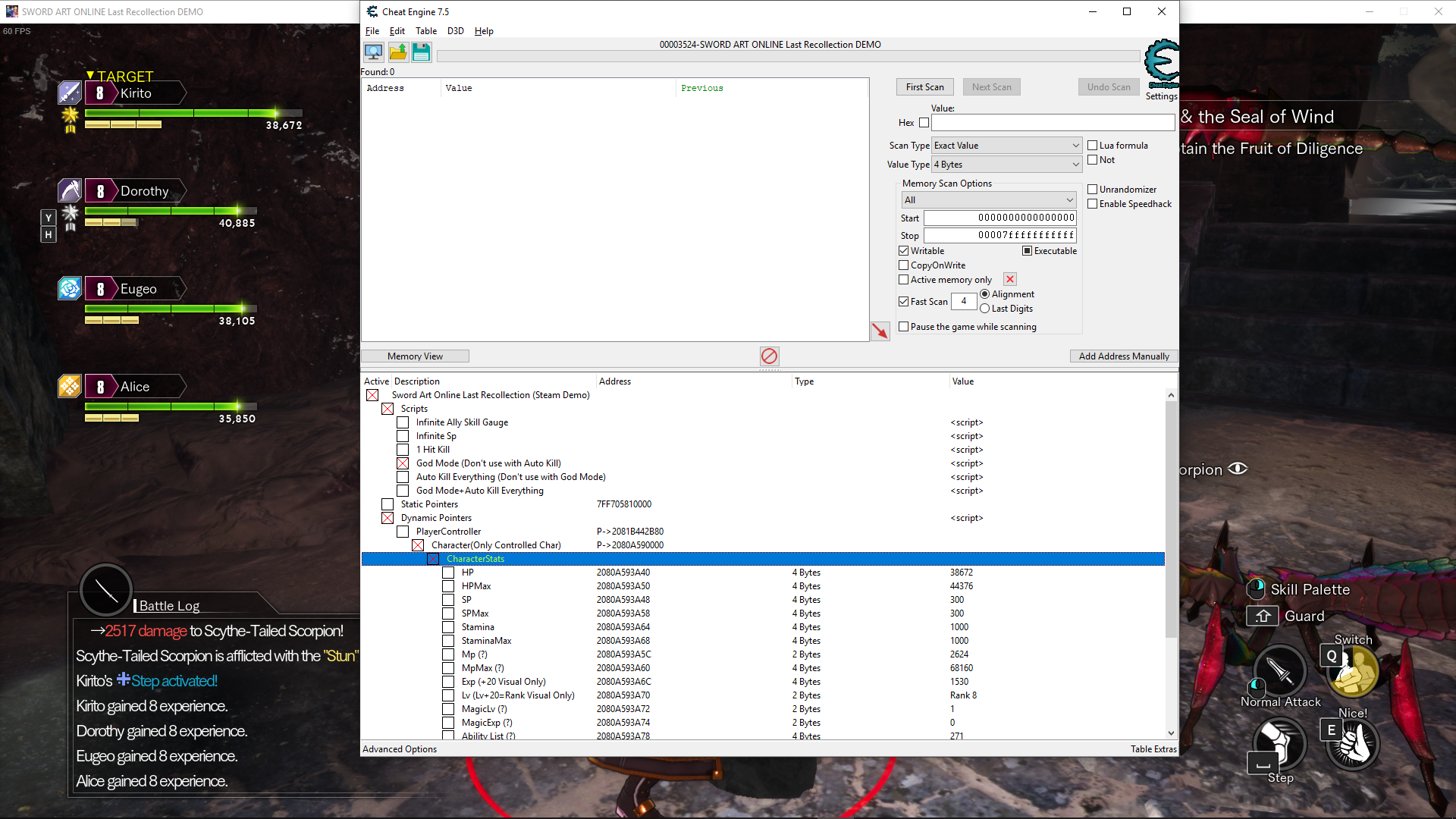Toggle Pause the game while scanning
This screenshot has height=819, width=1456.
coord(904,327)
